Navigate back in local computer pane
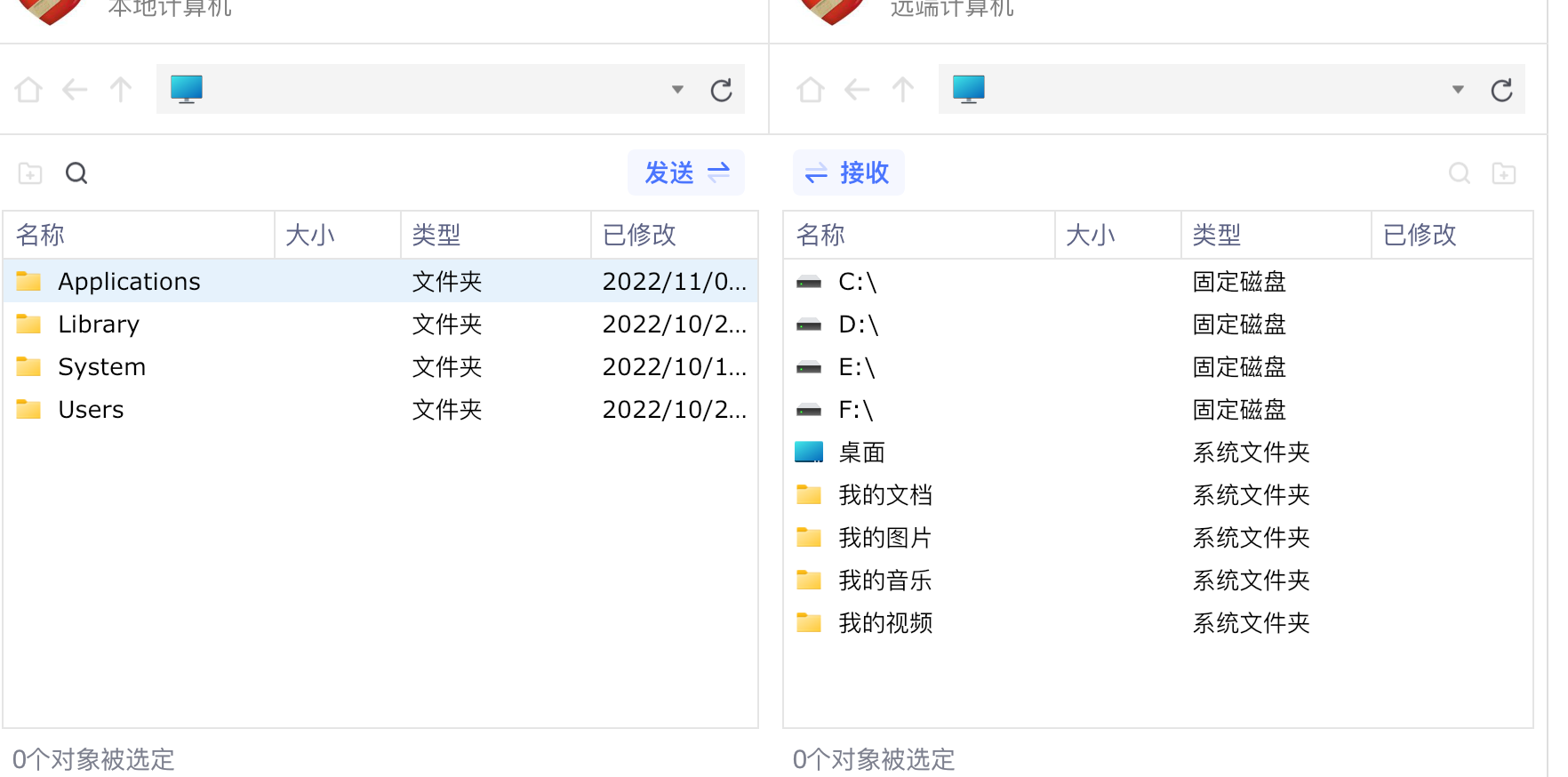This screenshot has height=777, width=1568. [75, 90]
